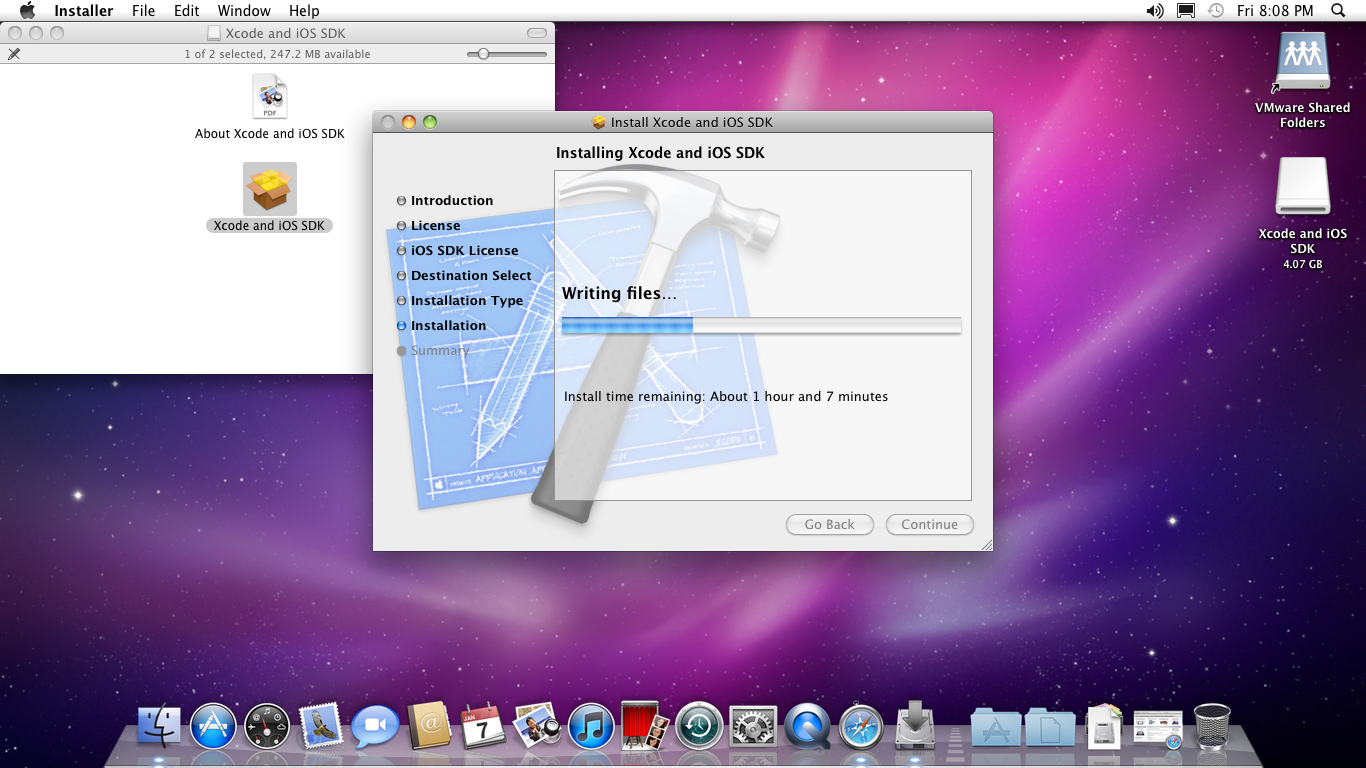
Task: Open System Preferences from dock
Action: coord(753,726)
